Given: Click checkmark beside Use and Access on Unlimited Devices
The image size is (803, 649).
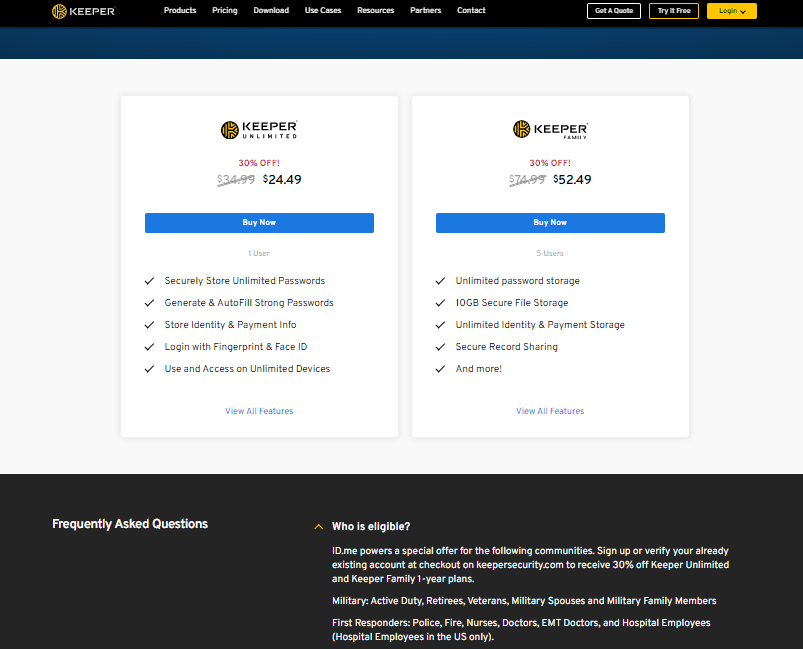Looking at the screenshot, I should pos(149,369).
